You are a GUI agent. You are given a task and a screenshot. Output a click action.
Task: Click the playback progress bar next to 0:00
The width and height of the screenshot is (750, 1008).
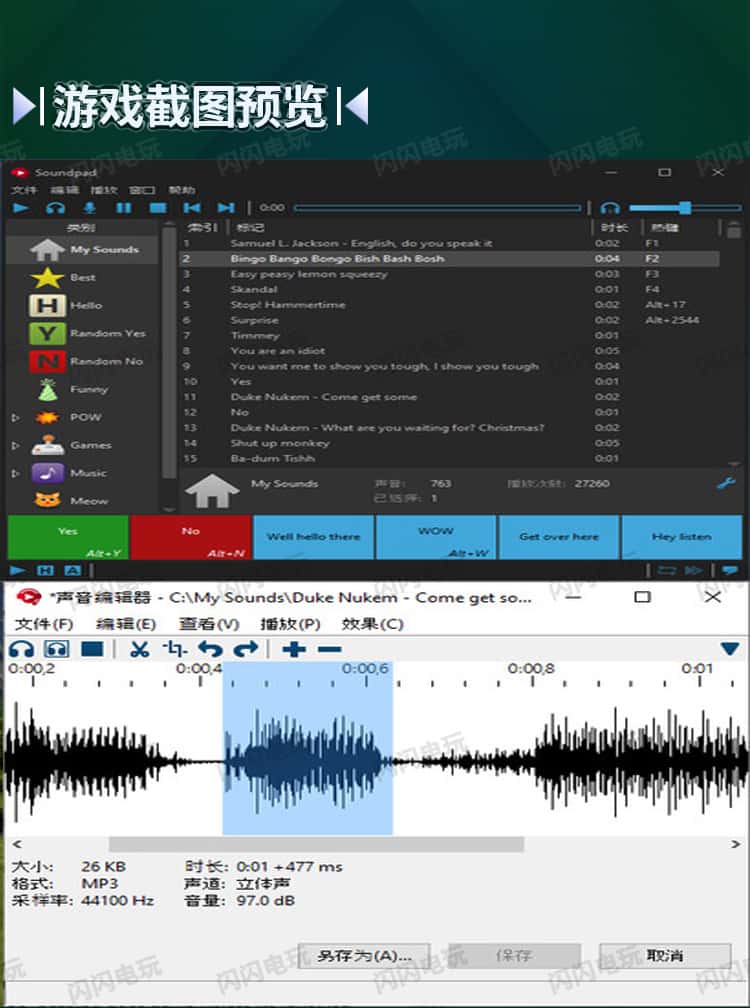(x=438, y=208)
